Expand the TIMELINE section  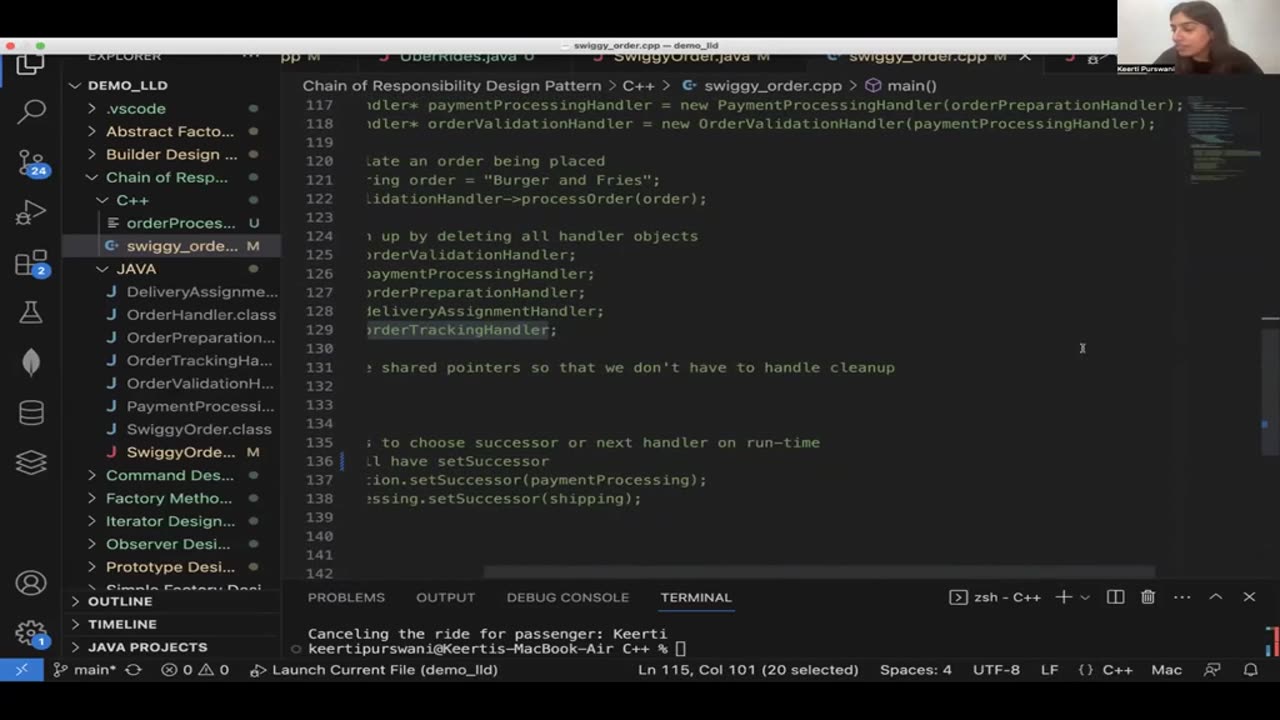click(172, 624)
